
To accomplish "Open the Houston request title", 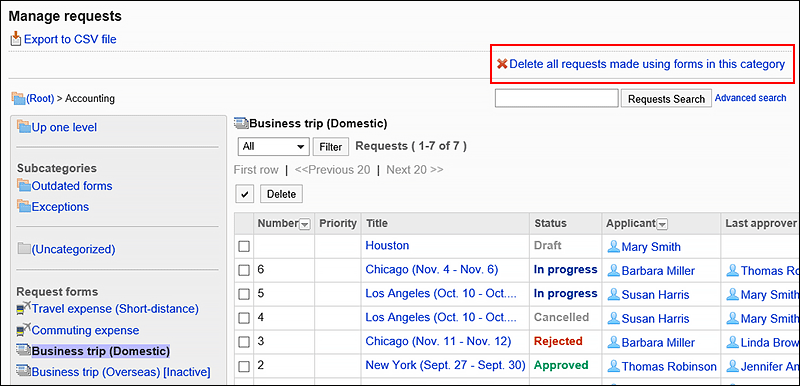I will coord(387,245).
